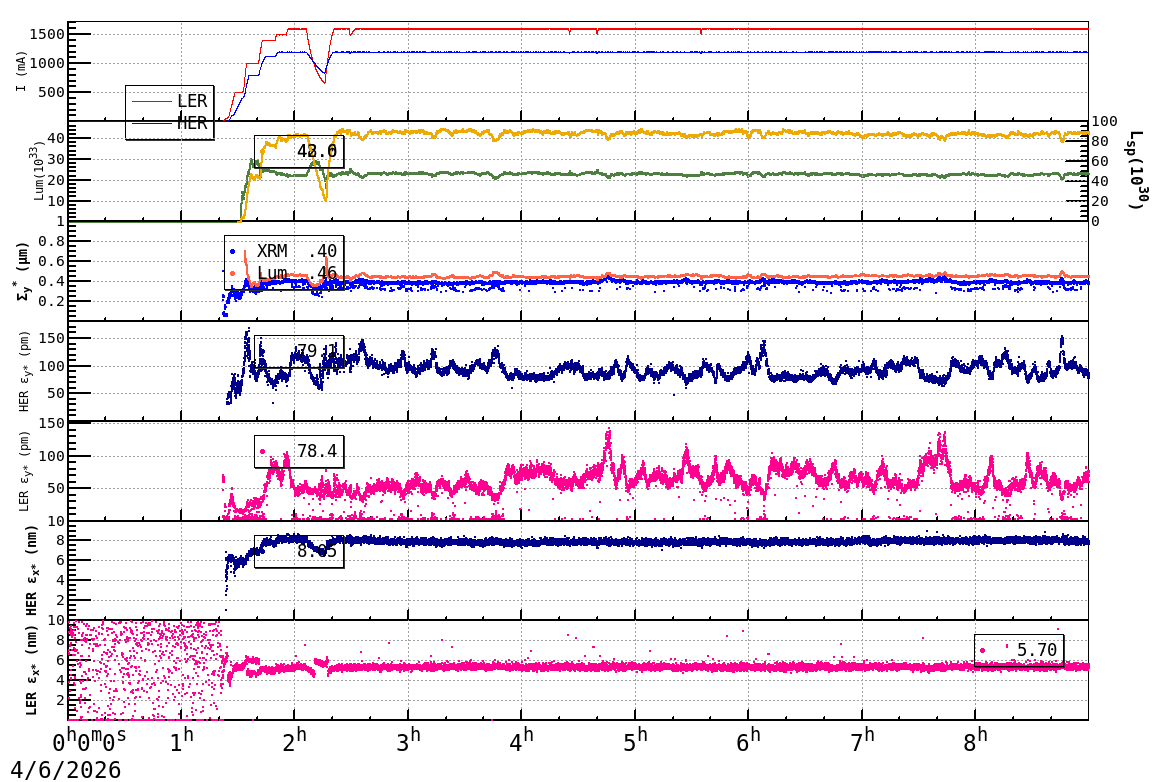Select the XRM legend blue marker

pyautogui.click(x=232, y=252)
